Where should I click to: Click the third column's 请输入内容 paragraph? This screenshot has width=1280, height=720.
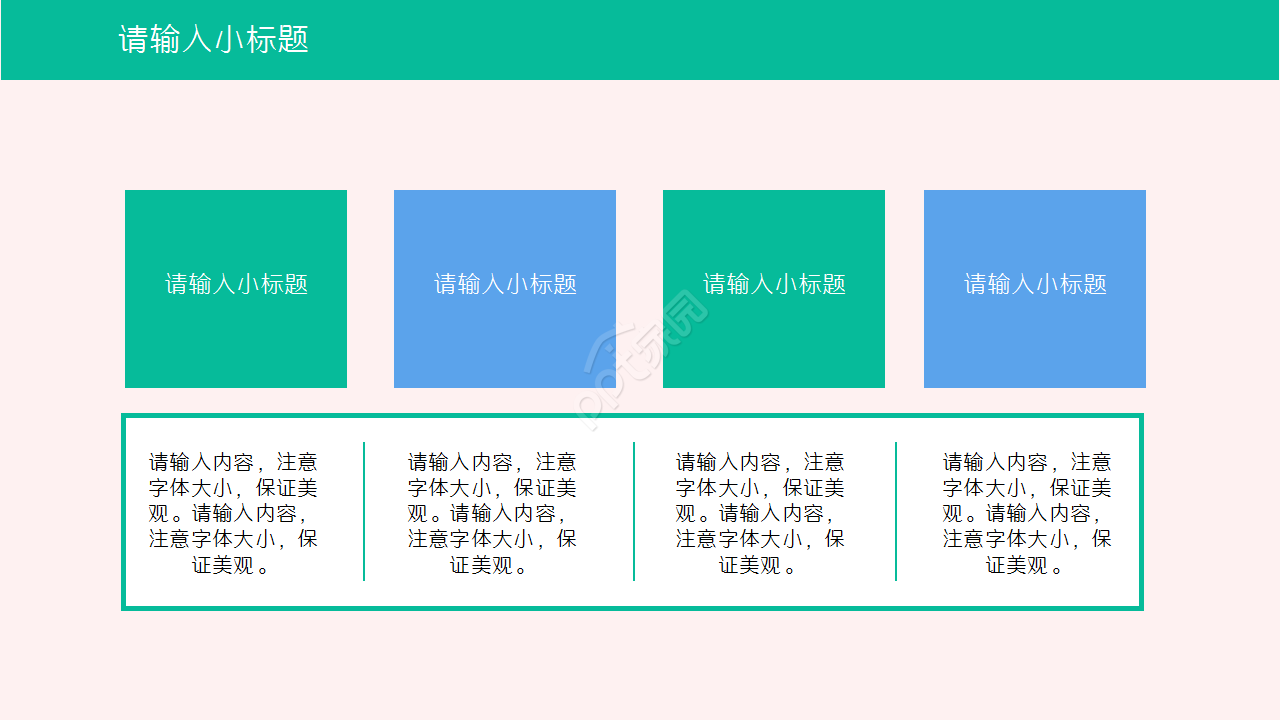click(x=760, y=513)
